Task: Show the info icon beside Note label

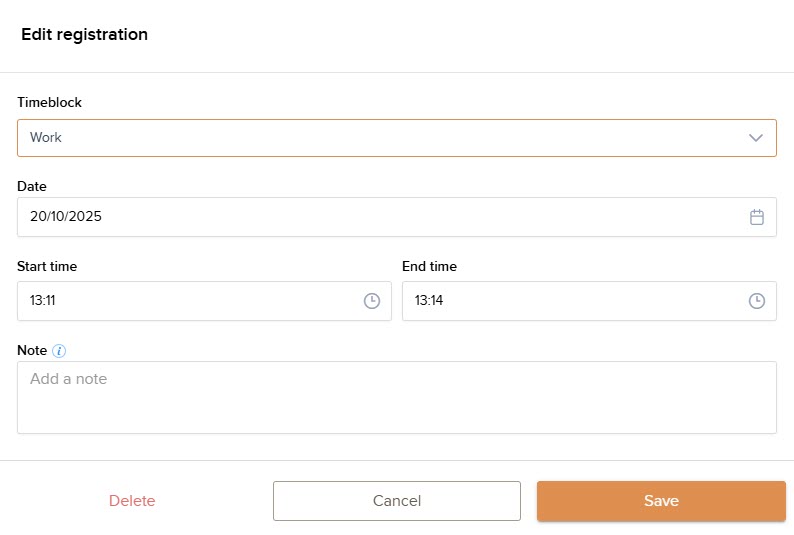Action: [59, 351]
